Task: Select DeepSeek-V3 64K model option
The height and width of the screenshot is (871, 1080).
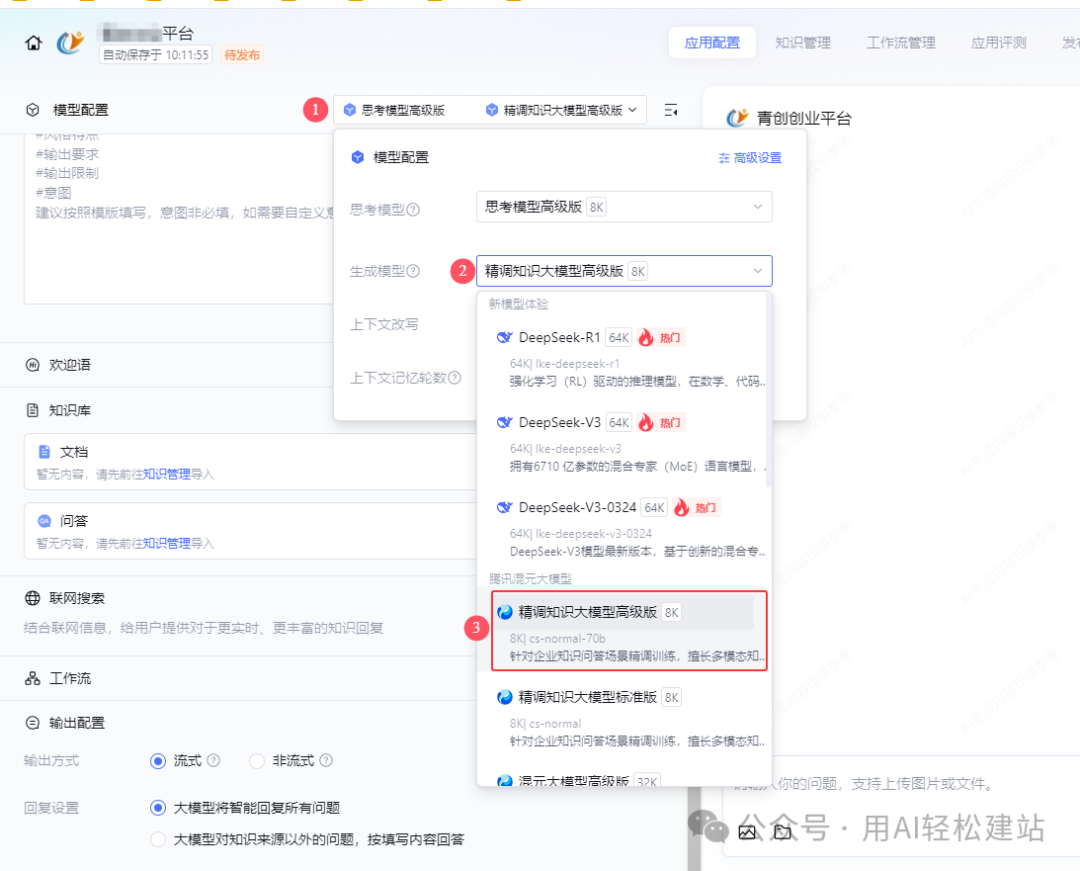Action: click(623, 444)
